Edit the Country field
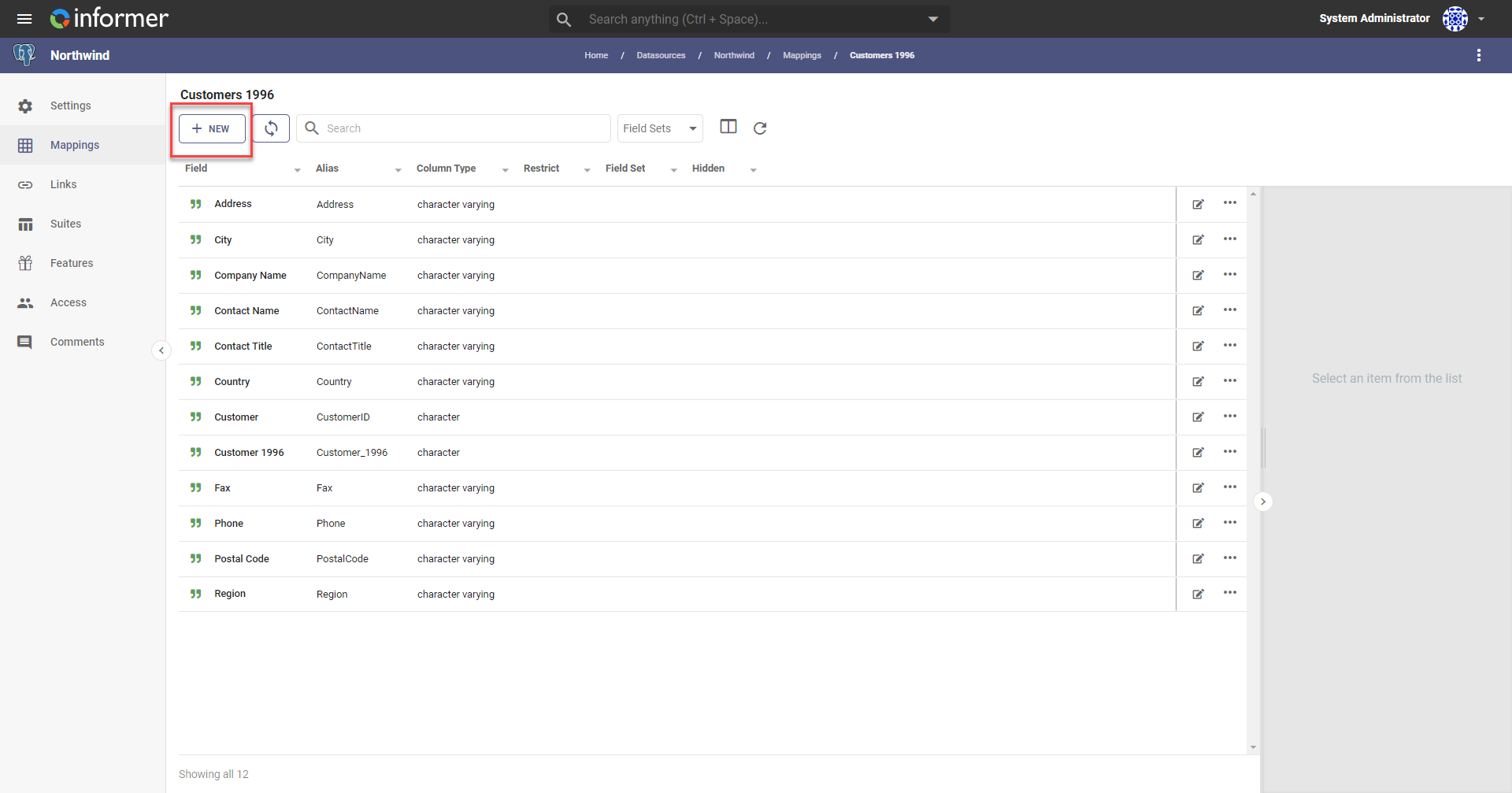The width and height of the screenshot is (1512, 793). (1198, 381)
